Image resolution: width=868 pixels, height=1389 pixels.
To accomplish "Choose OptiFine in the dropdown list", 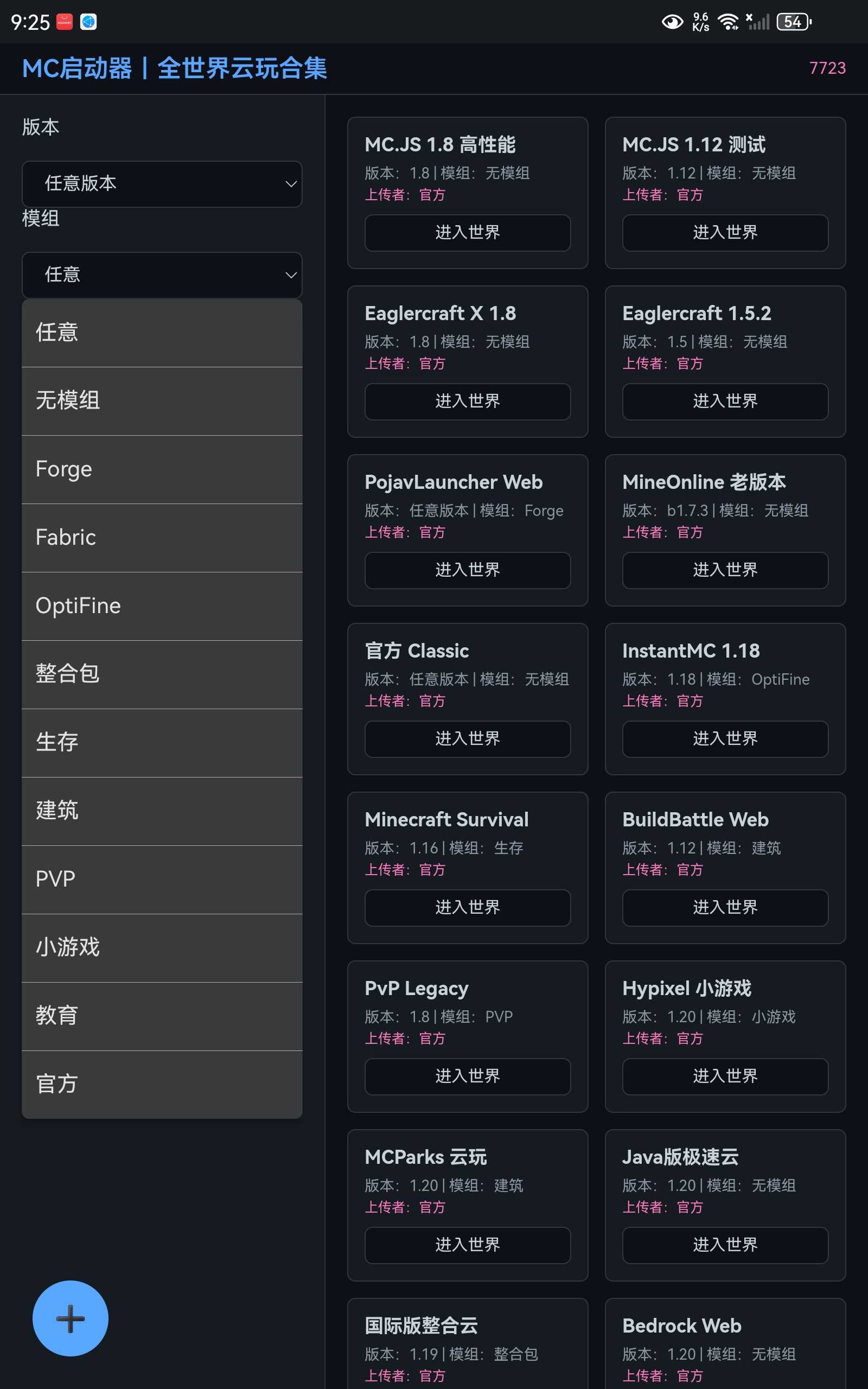I will point(162,606).
